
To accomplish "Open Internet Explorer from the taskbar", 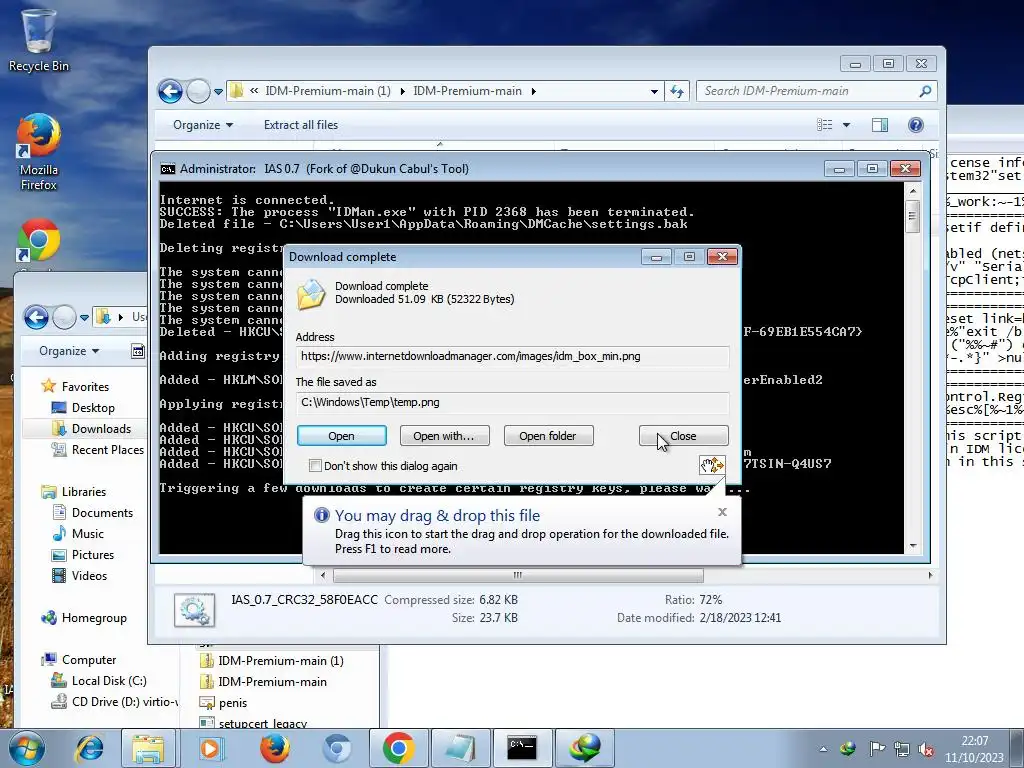I will (90, 748).
